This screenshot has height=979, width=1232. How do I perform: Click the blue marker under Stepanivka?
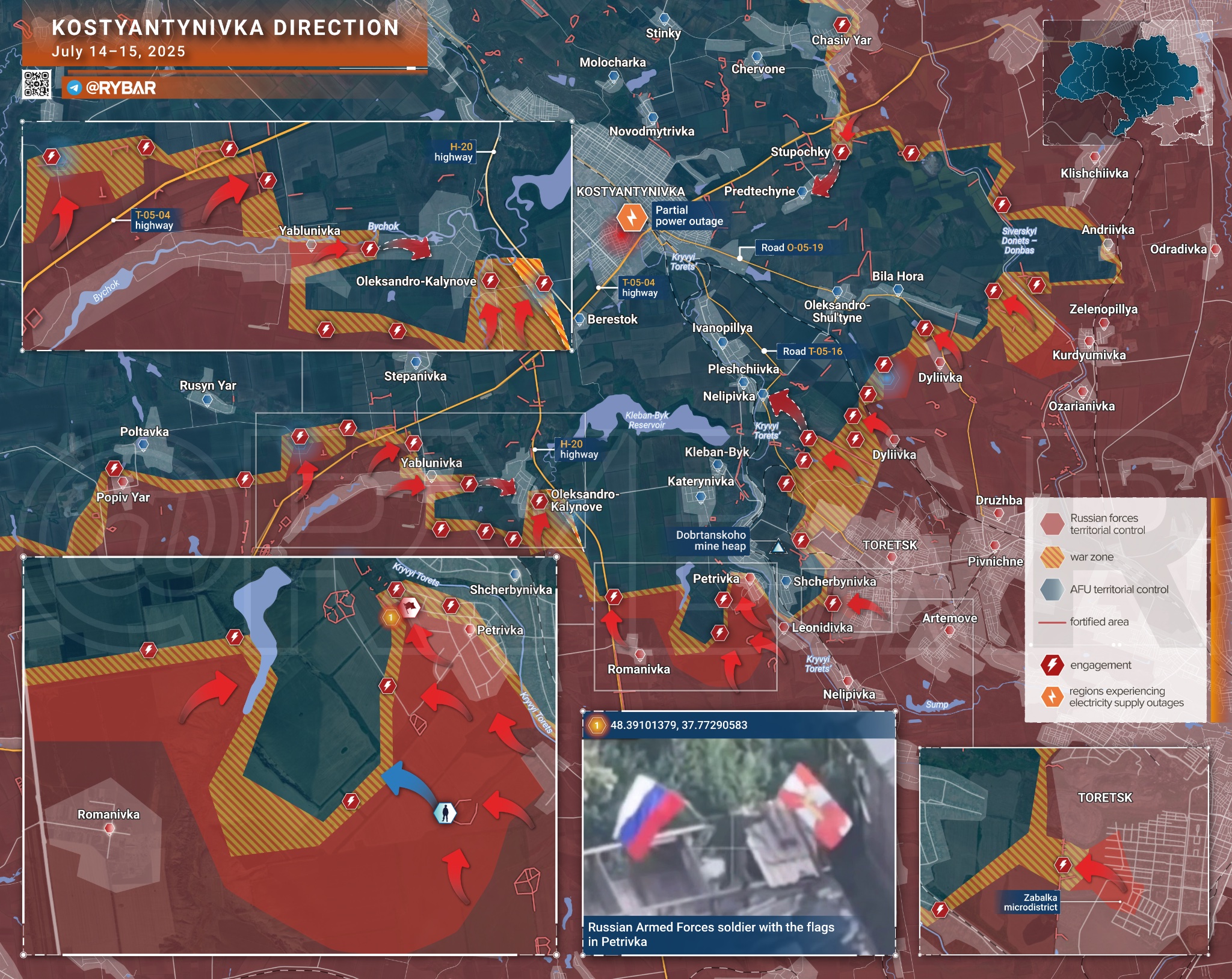point(416,362)
